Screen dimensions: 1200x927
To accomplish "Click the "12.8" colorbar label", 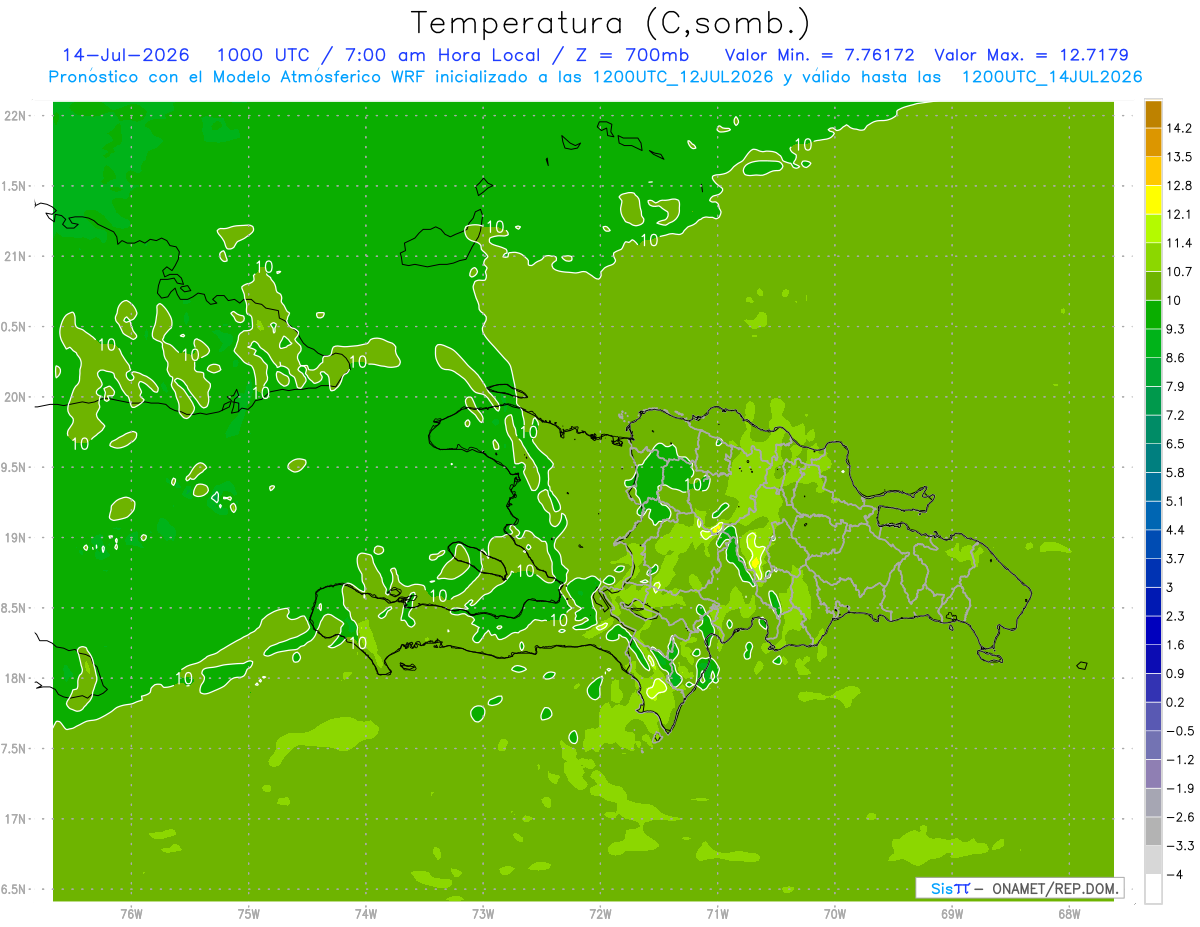I will coord(1180,186).
